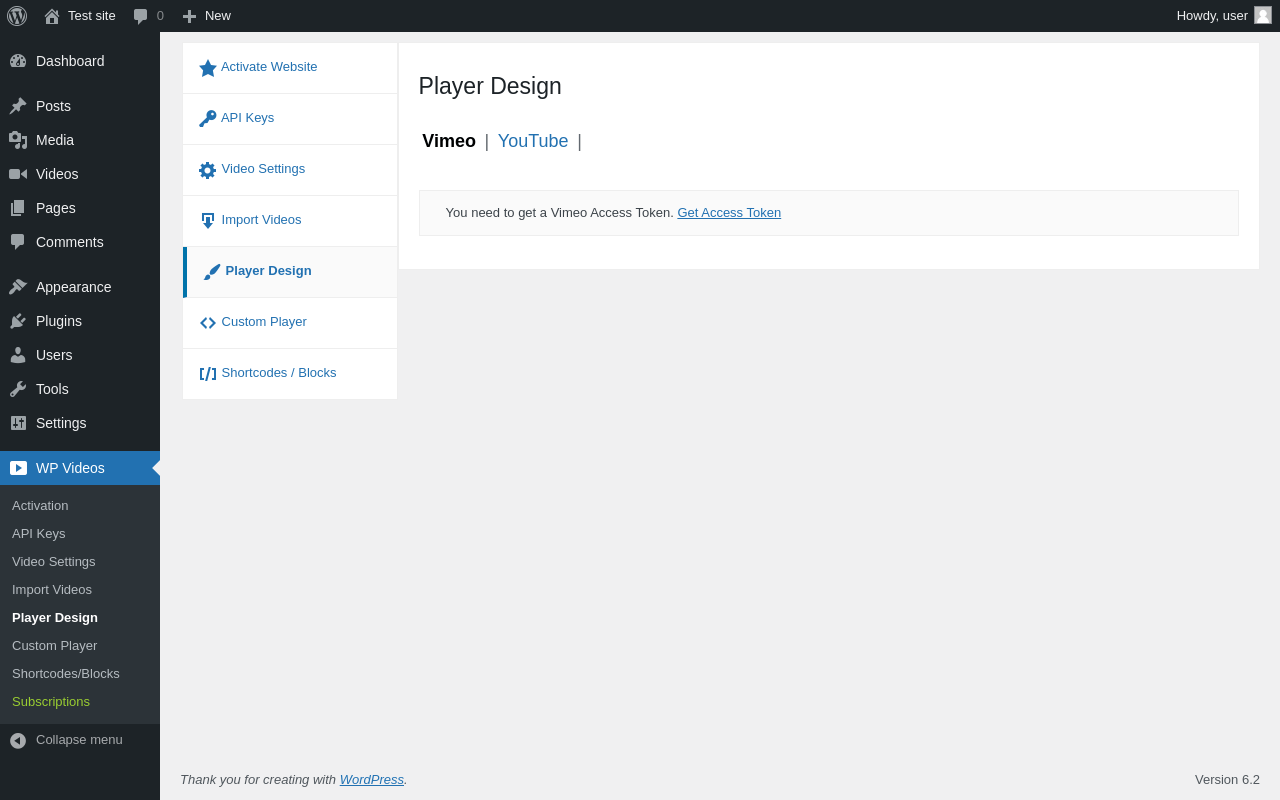This screenshot has height=800, width=1280.
Task: Open the Import Videos tab
Action: tap(290, 221)
